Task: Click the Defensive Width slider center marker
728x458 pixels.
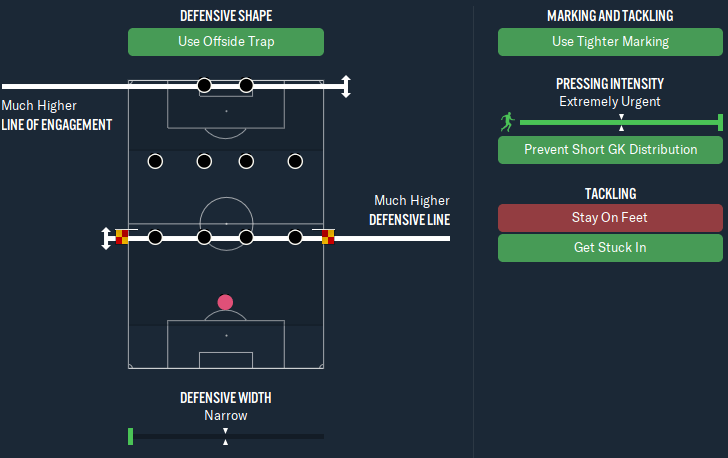Action: pyautogui.click(x=225, y=437)
